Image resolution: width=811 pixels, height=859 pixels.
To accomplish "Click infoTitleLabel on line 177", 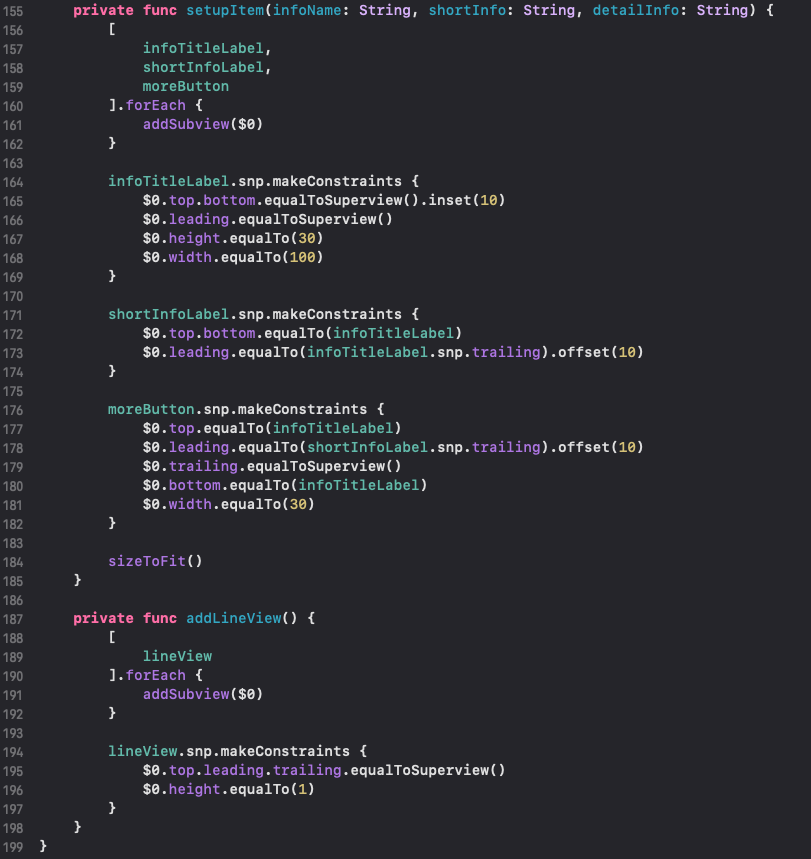I will pyautogui.click(x=333, y=428).
